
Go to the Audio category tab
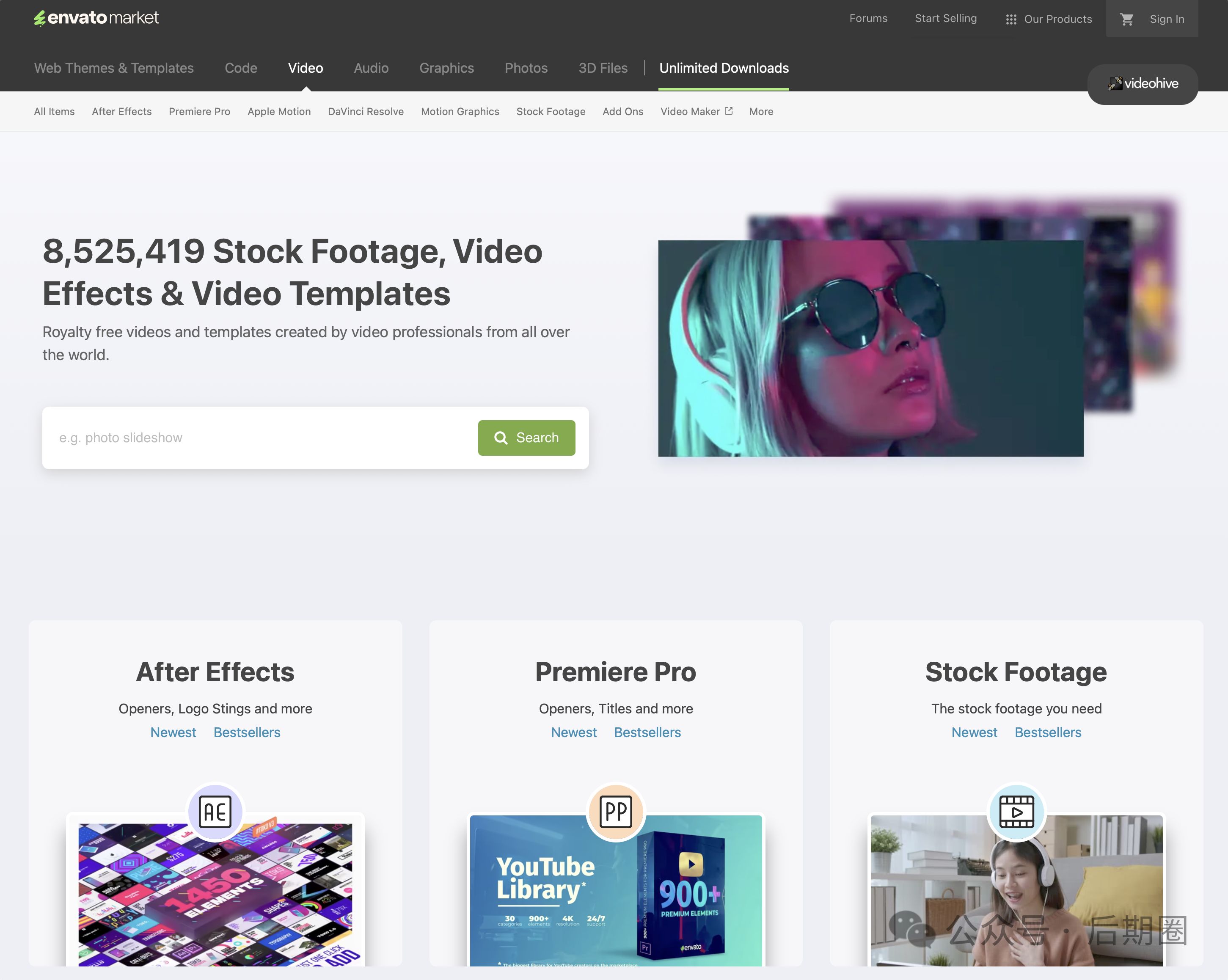[371, 68]
